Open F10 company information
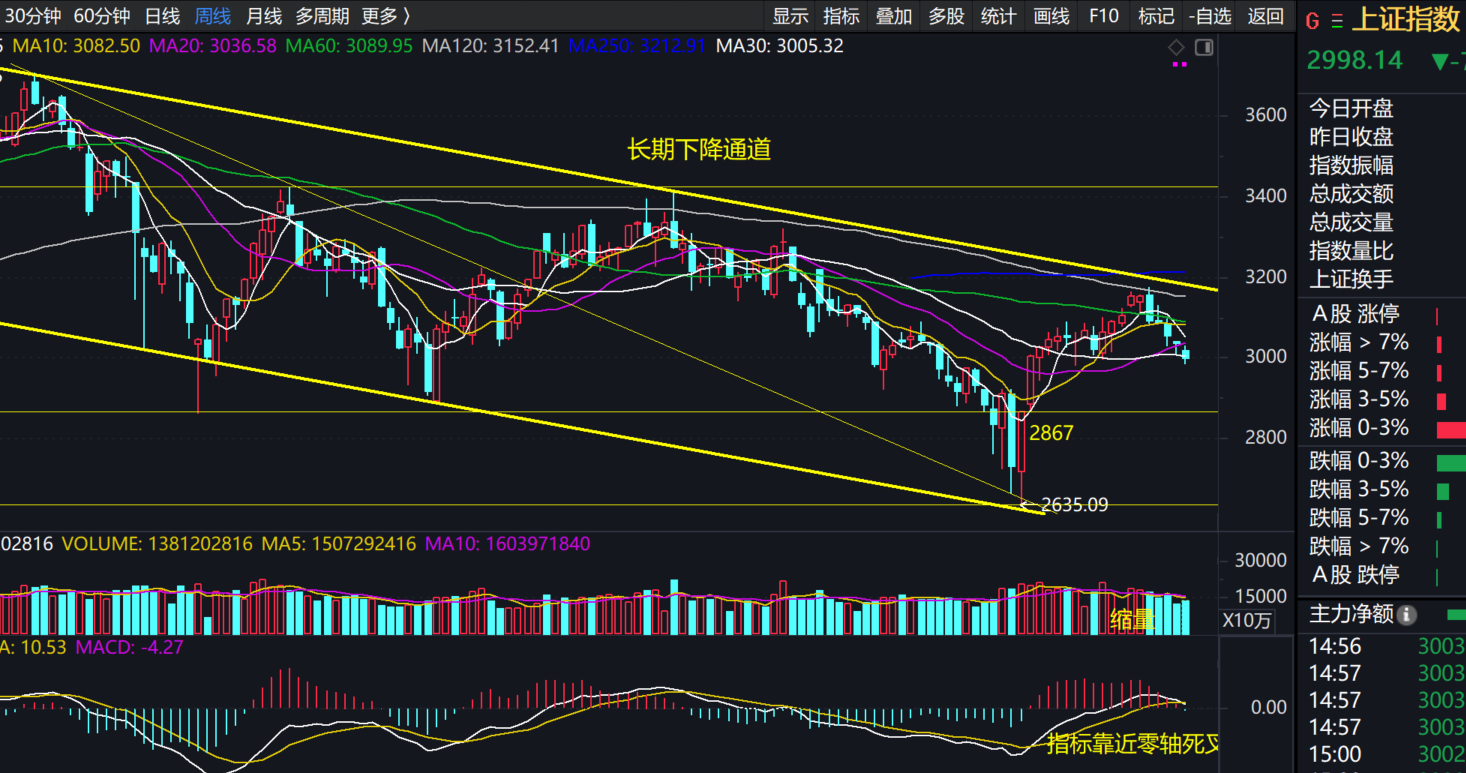 (1103, 16)
